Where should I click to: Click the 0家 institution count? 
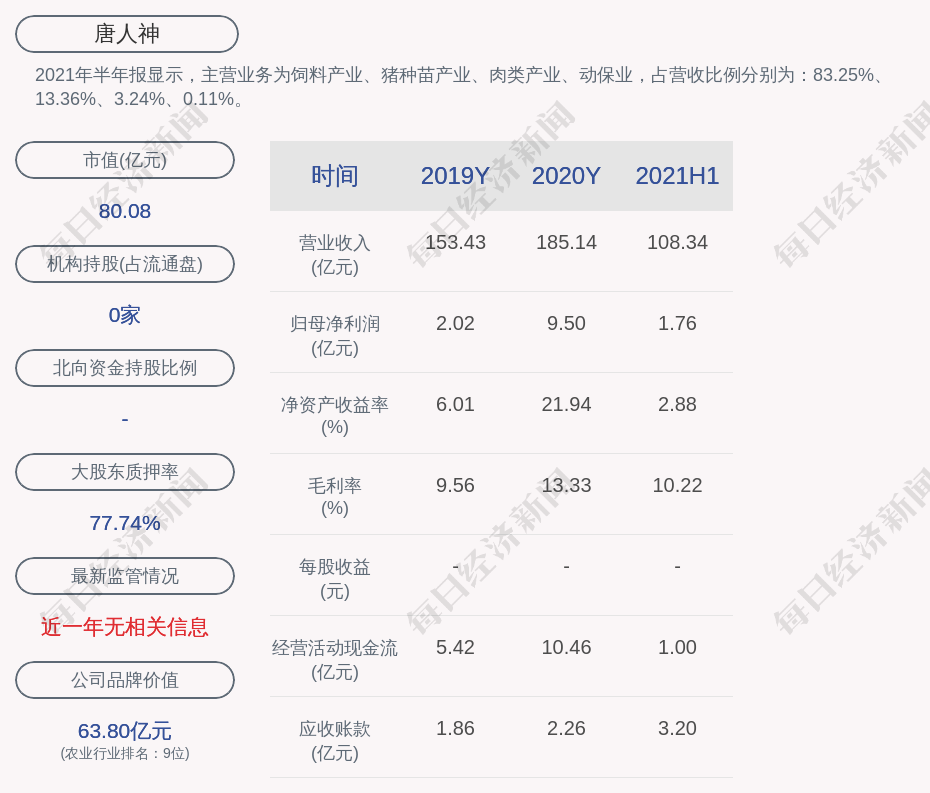pyautogui.click(x=125, y=315)
